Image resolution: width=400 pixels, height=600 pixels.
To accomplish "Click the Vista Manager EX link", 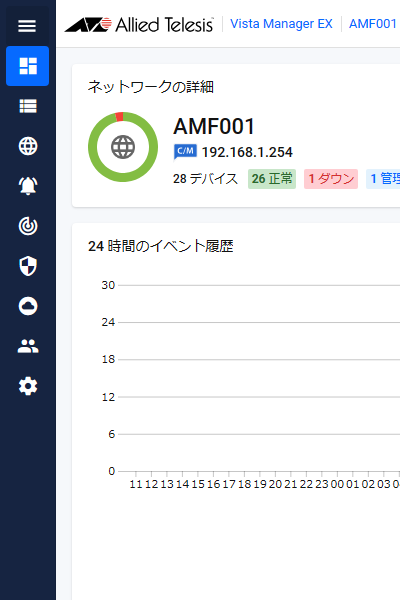I will click(281, 24).
